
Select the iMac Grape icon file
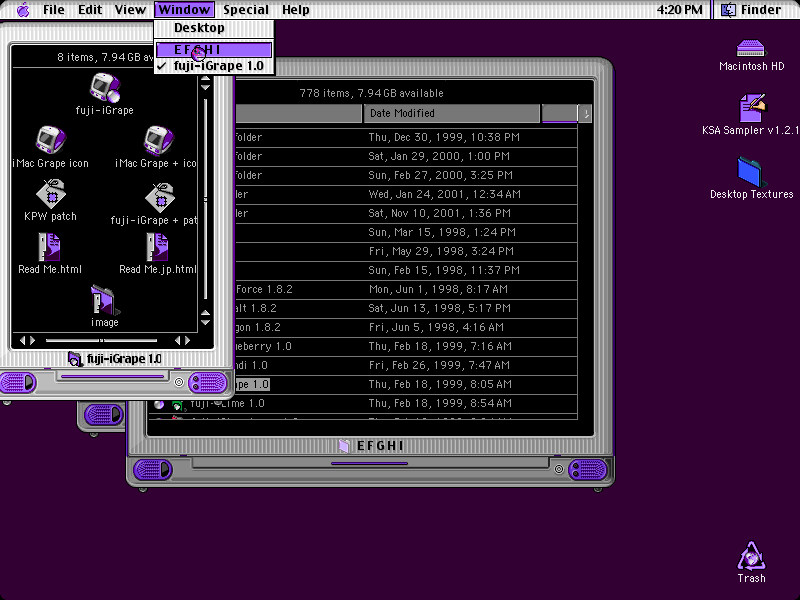(x=51, y=140)
